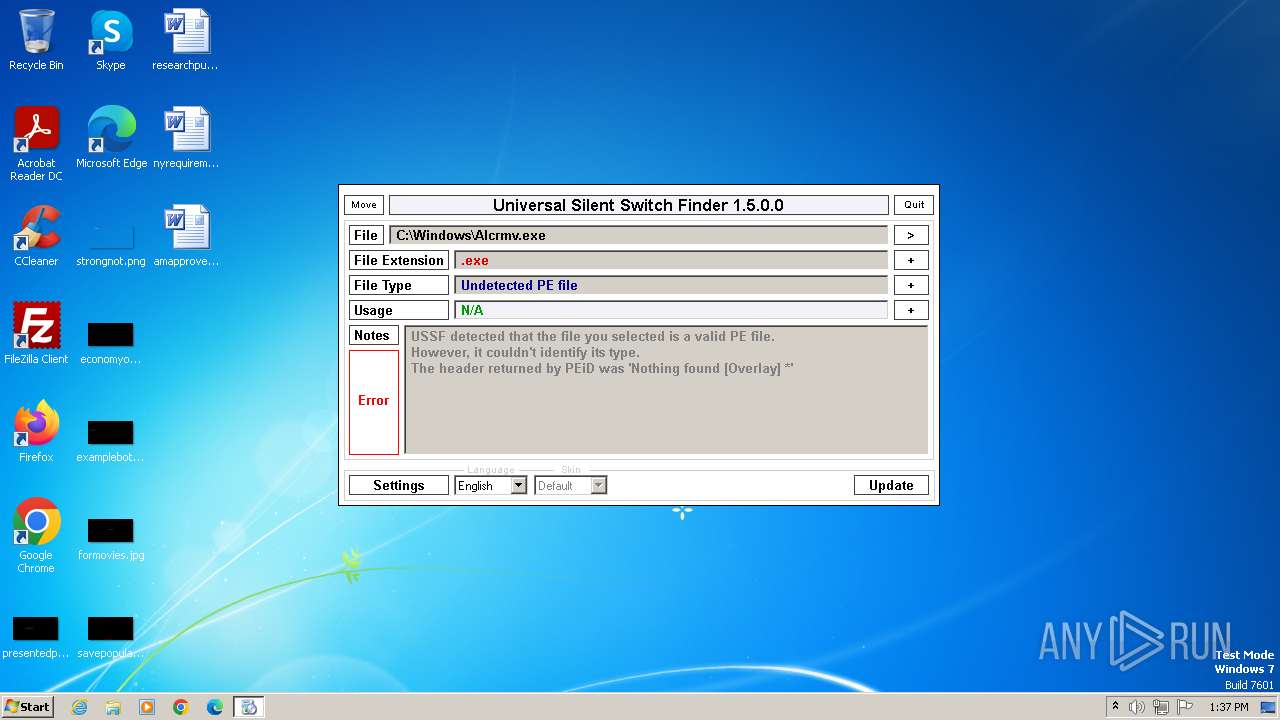The width and height of the screenshot is (1280, 720).
Task: Select the nyrequirem... Word document
Action: pos(185,138)
